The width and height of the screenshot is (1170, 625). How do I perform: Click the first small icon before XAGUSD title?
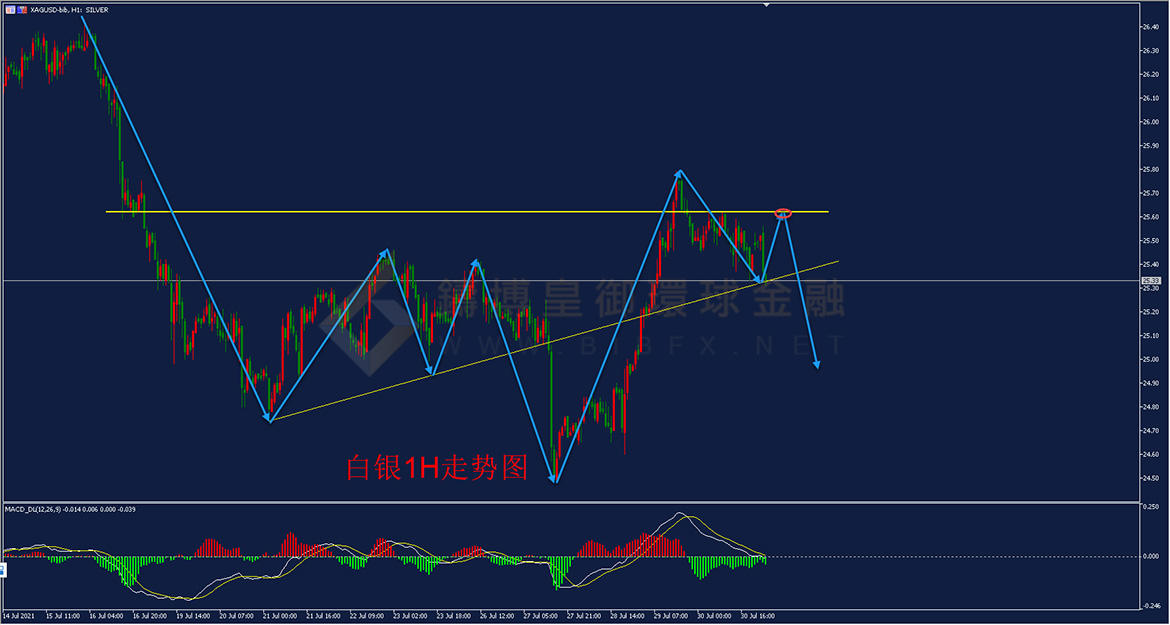(8, 10)
